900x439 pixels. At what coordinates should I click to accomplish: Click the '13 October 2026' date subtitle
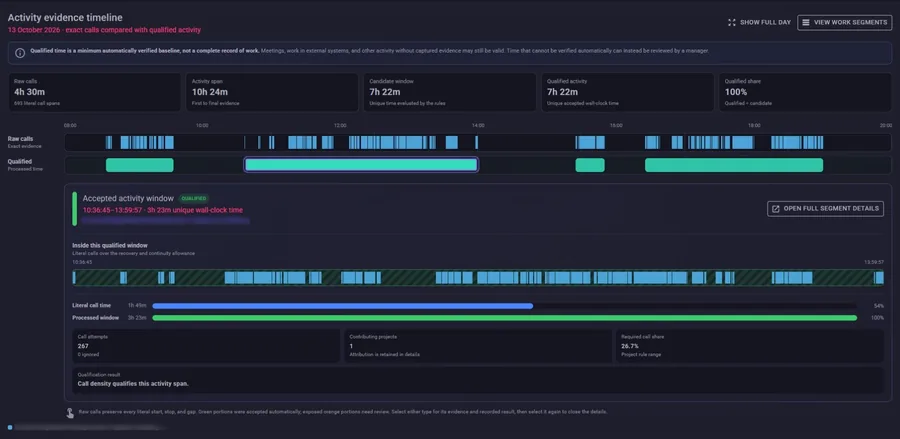click(x=34, y=30)
